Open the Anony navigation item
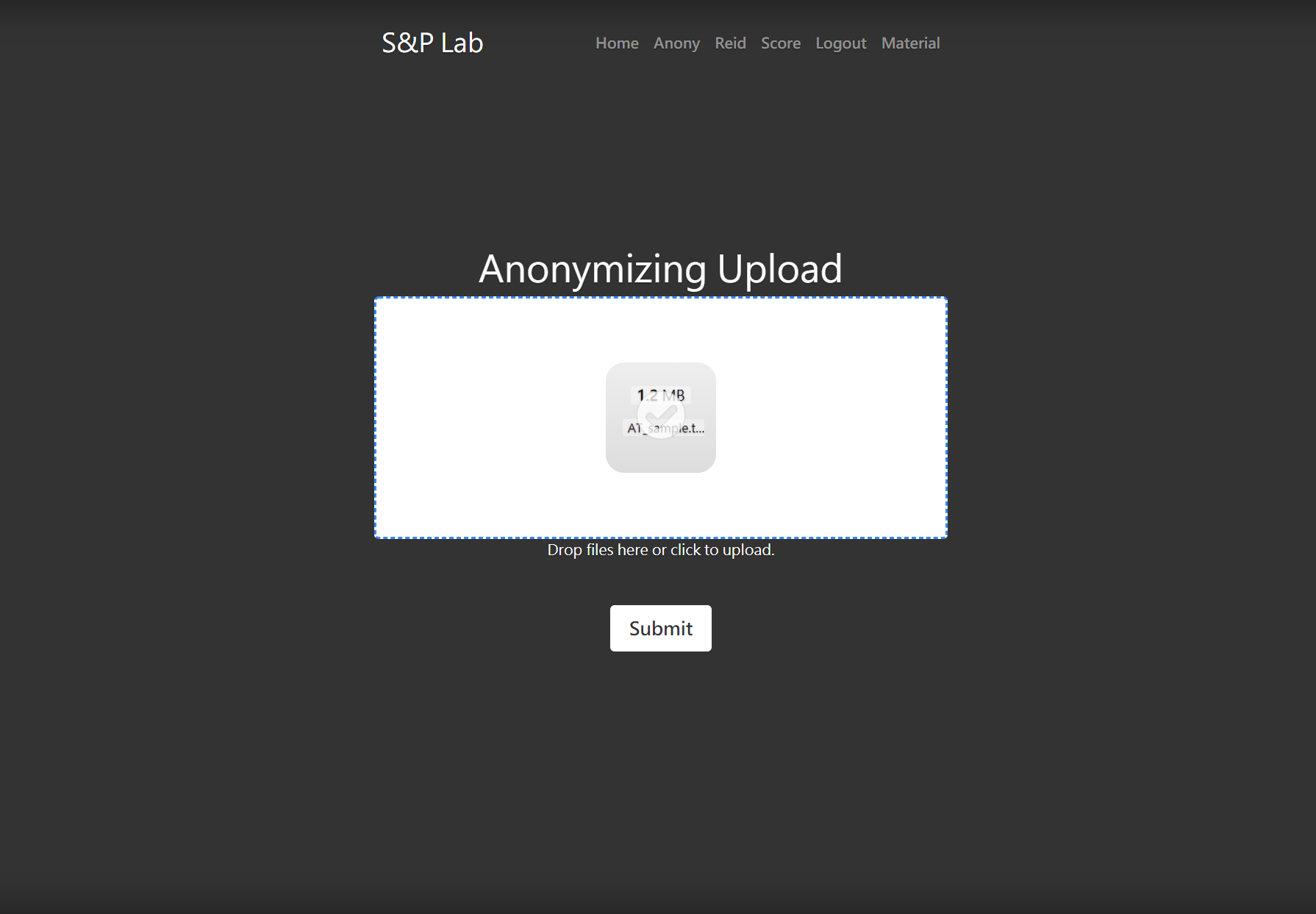This screenshot has width=1316, height=914. click(676, 43)
